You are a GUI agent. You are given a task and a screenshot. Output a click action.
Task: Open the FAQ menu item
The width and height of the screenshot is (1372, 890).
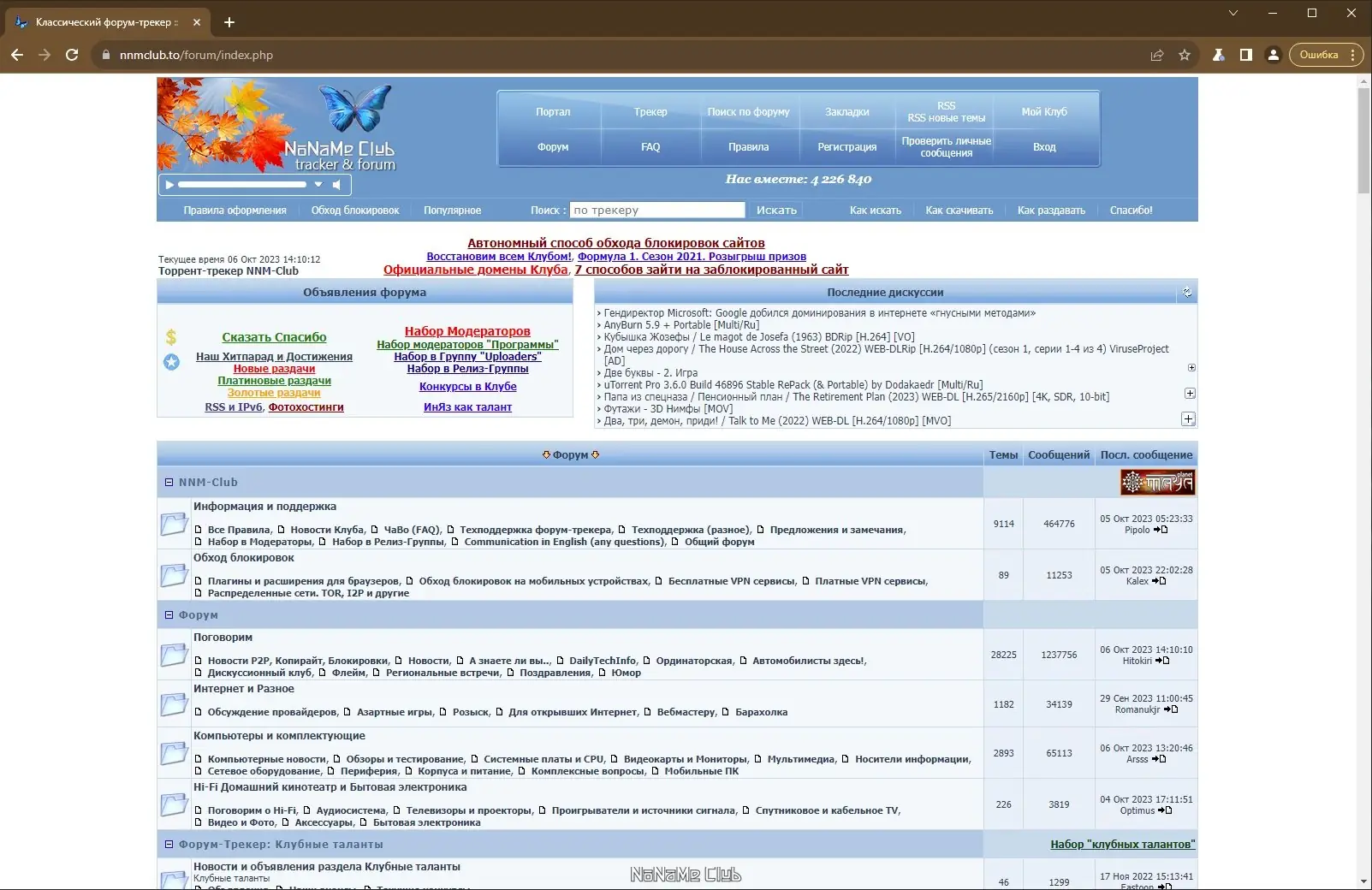(x=650, y=147)
